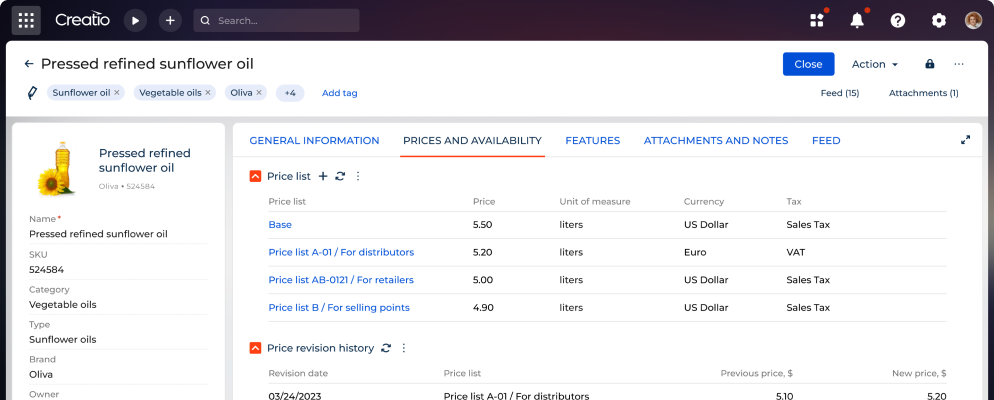994x400 pixels.
Task: Click the back arrow beside product title
Action: (x=29, y=64)
